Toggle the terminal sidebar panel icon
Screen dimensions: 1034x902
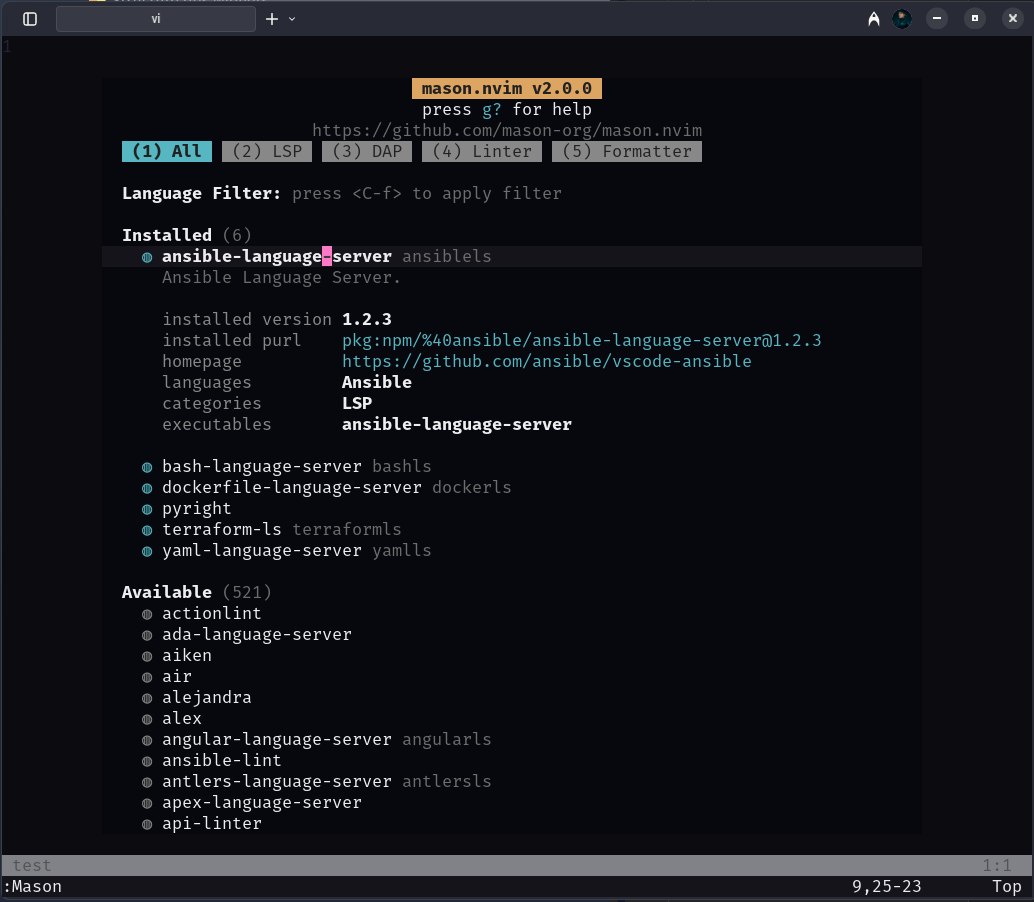point(30,19)
